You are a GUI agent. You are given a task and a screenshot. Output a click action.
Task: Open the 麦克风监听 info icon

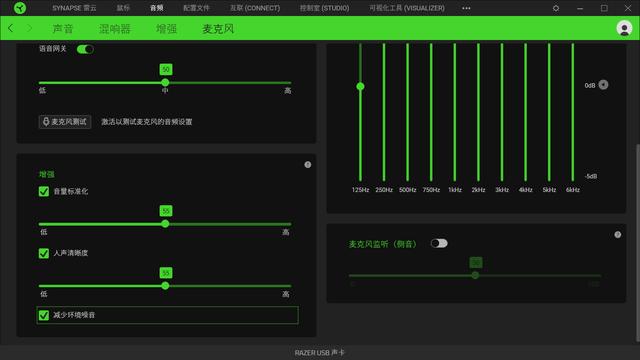618,234
